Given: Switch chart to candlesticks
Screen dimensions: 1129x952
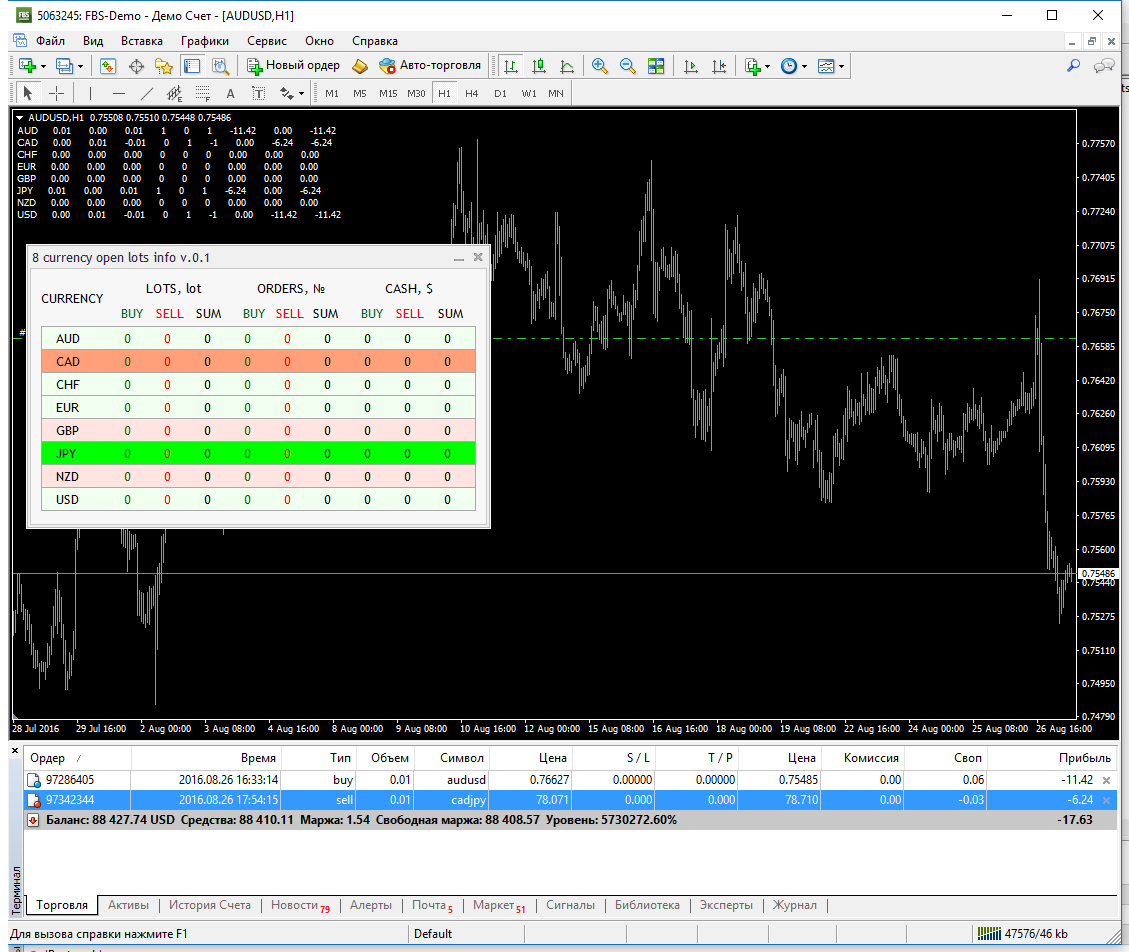Looking at the screenshot, I should click(x=539, y=66).
